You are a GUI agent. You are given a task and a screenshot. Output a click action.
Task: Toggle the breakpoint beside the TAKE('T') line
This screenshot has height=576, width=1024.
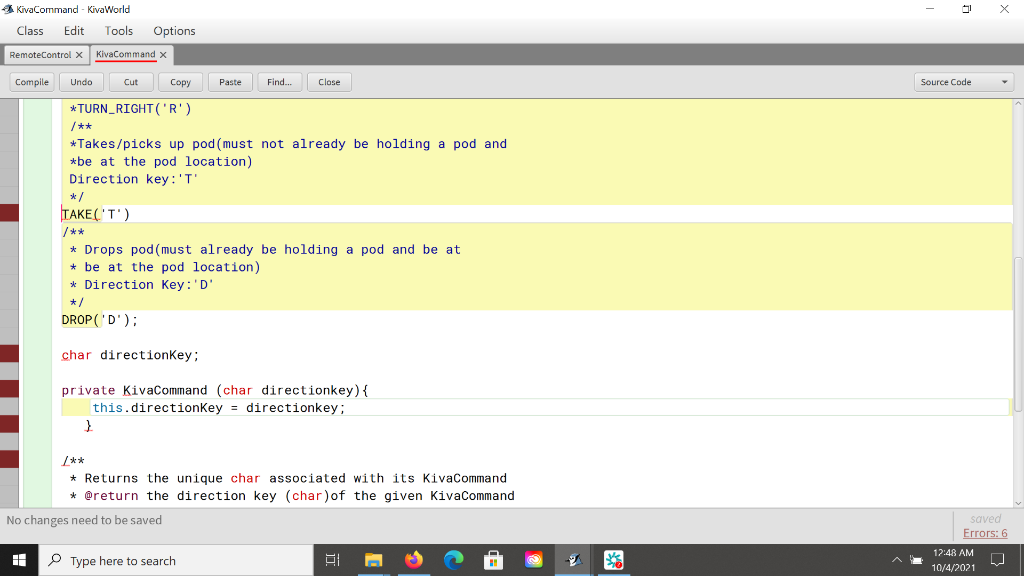click(x=8, y=213)
